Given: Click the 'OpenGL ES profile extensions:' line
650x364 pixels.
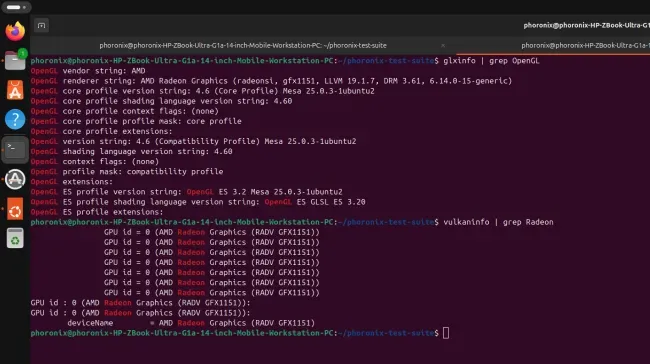Looking at the screenshot, I should tap(97, 212).
